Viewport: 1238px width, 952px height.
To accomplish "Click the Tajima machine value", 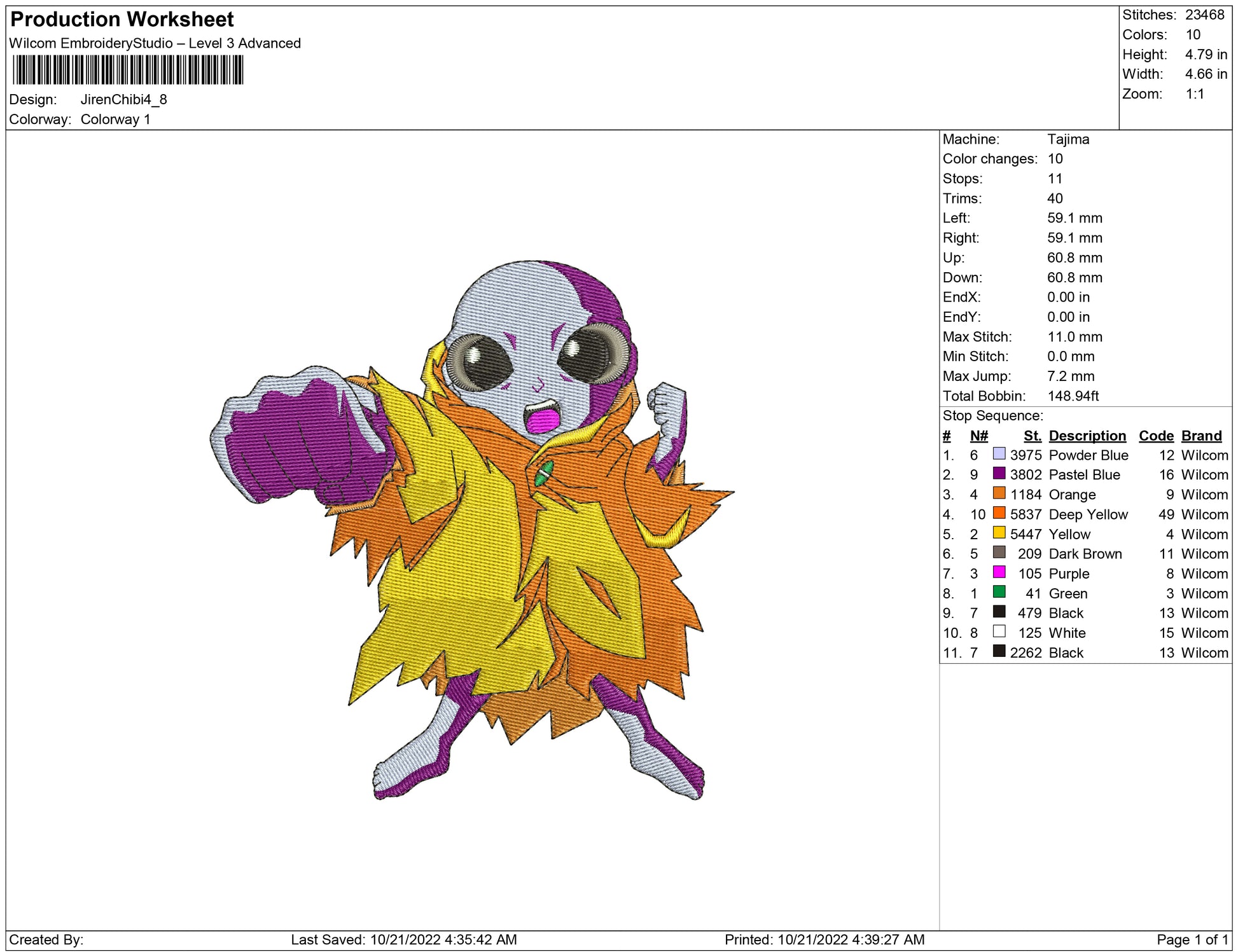I will 1068,139.
